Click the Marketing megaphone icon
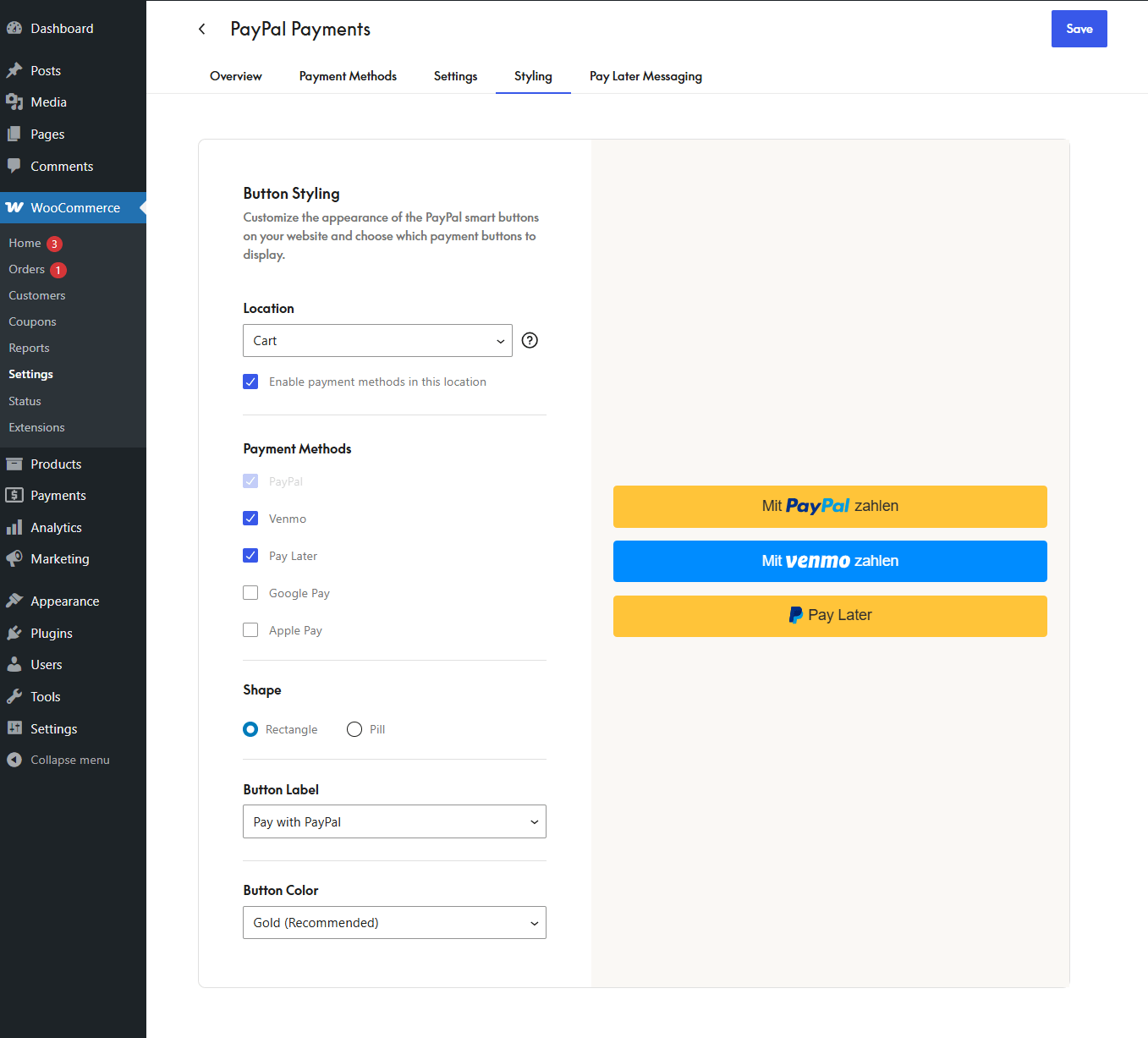Viewport: 1148px width, 1038px height. pos(17,558)
